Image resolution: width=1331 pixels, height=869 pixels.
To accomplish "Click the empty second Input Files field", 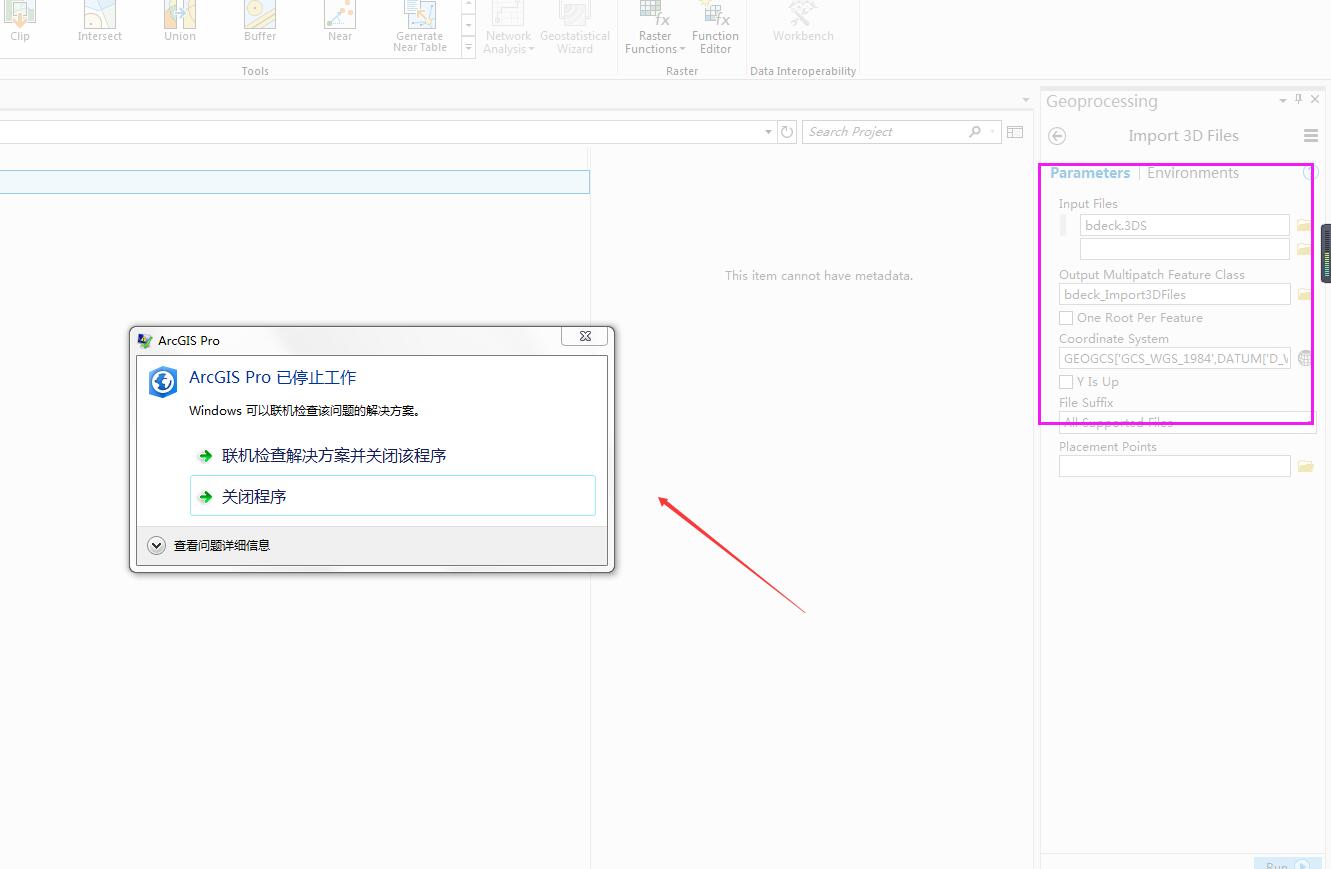I will [x=1185, y=249].
